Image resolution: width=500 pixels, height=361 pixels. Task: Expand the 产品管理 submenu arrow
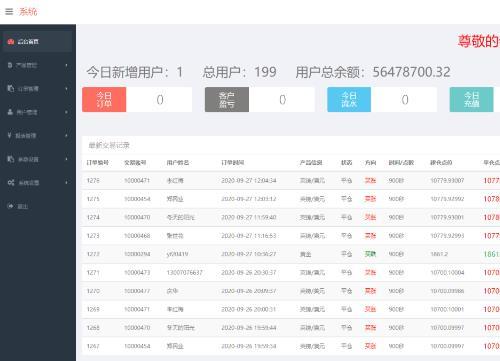point(67,65)
